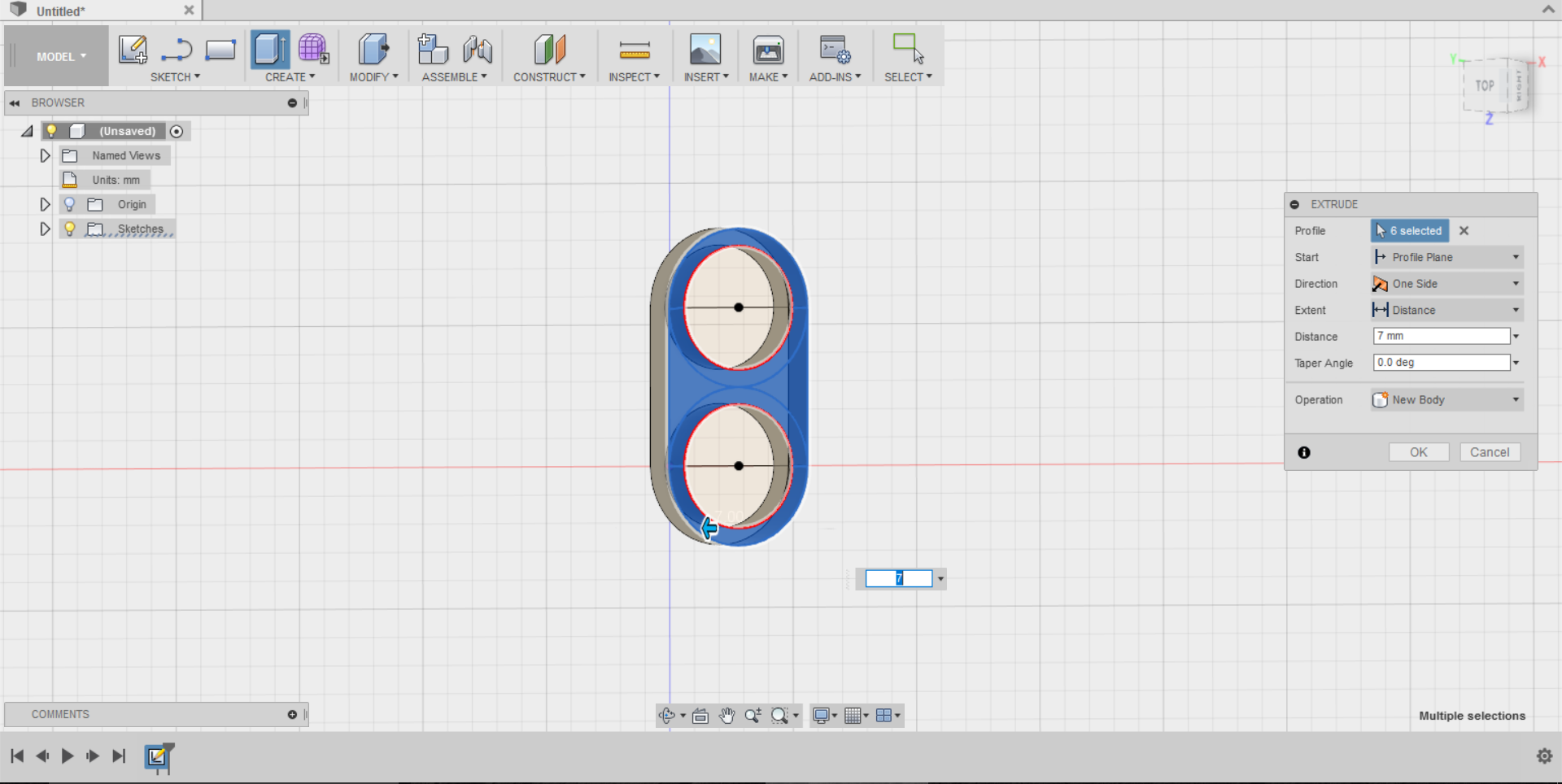Select the Rectangle sketch tool icon
The width and height of the screenshot is (1562, 784).
pos(220,50)
